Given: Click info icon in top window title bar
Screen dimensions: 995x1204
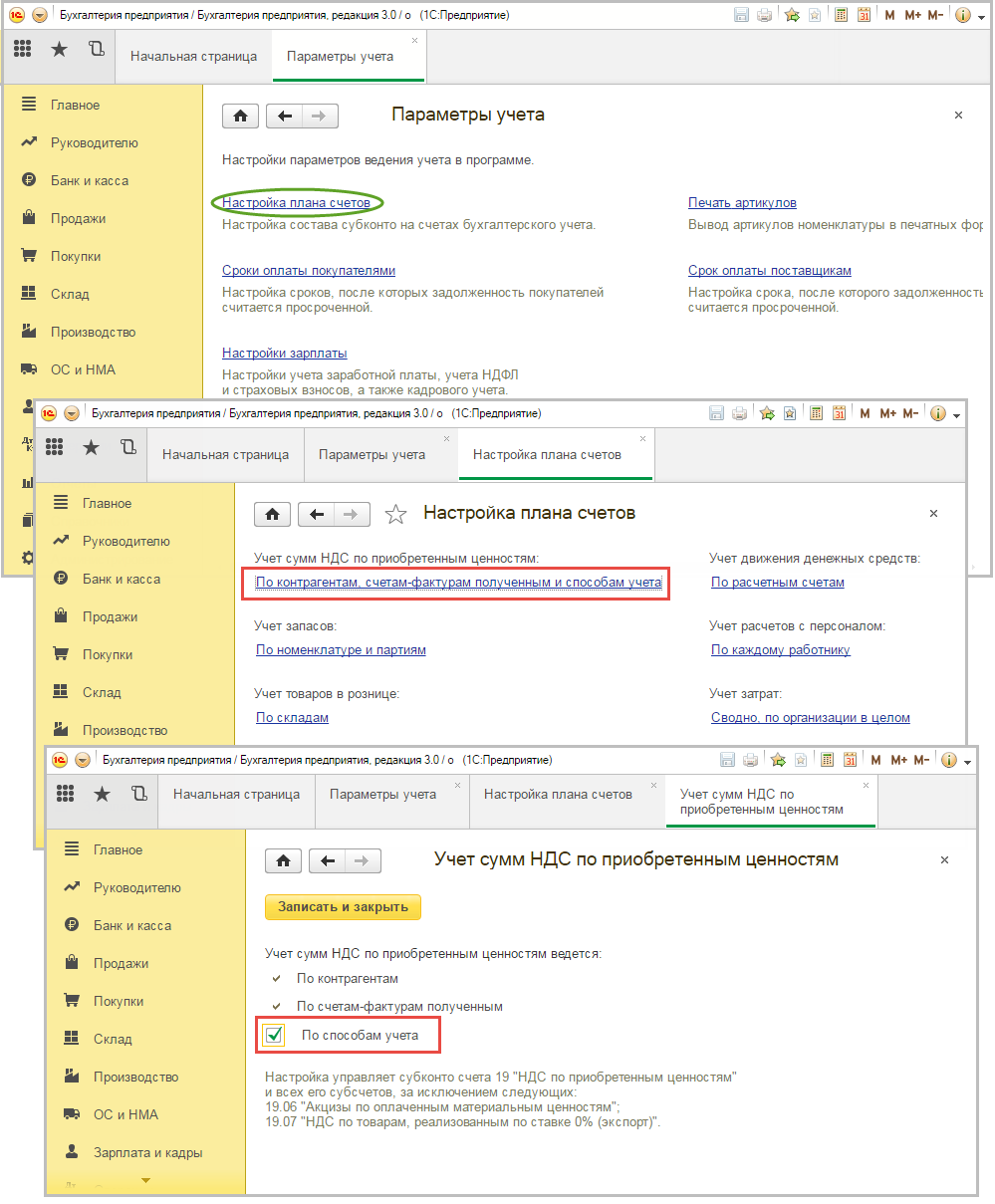Looking at the screenshot, I should point(962,15).
